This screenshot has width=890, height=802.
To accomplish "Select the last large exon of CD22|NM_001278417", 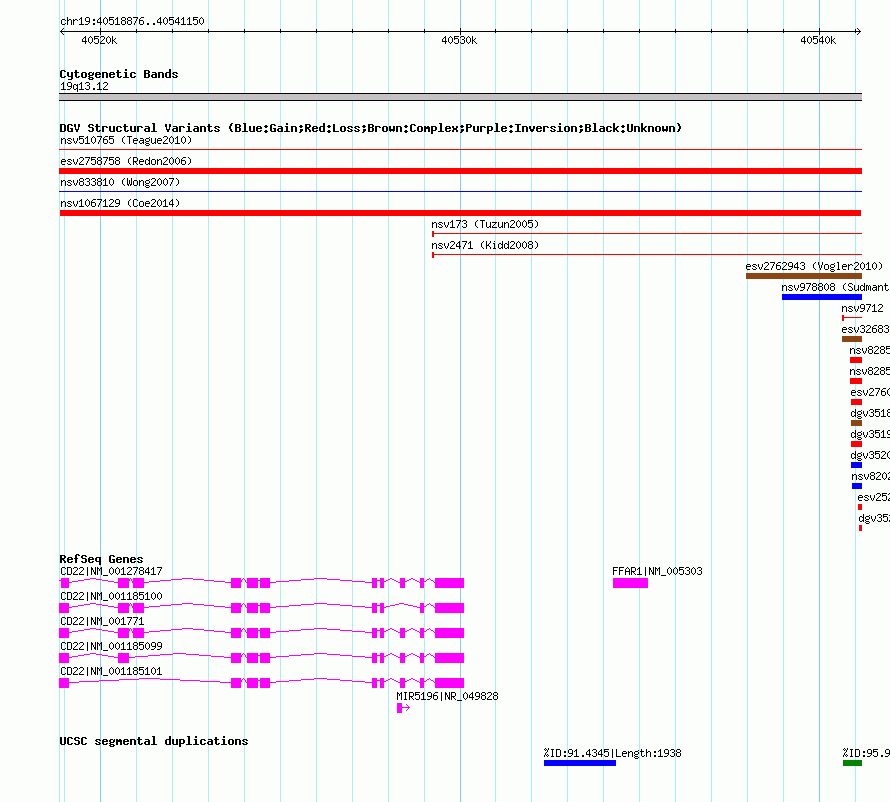I will click(450, 583).
